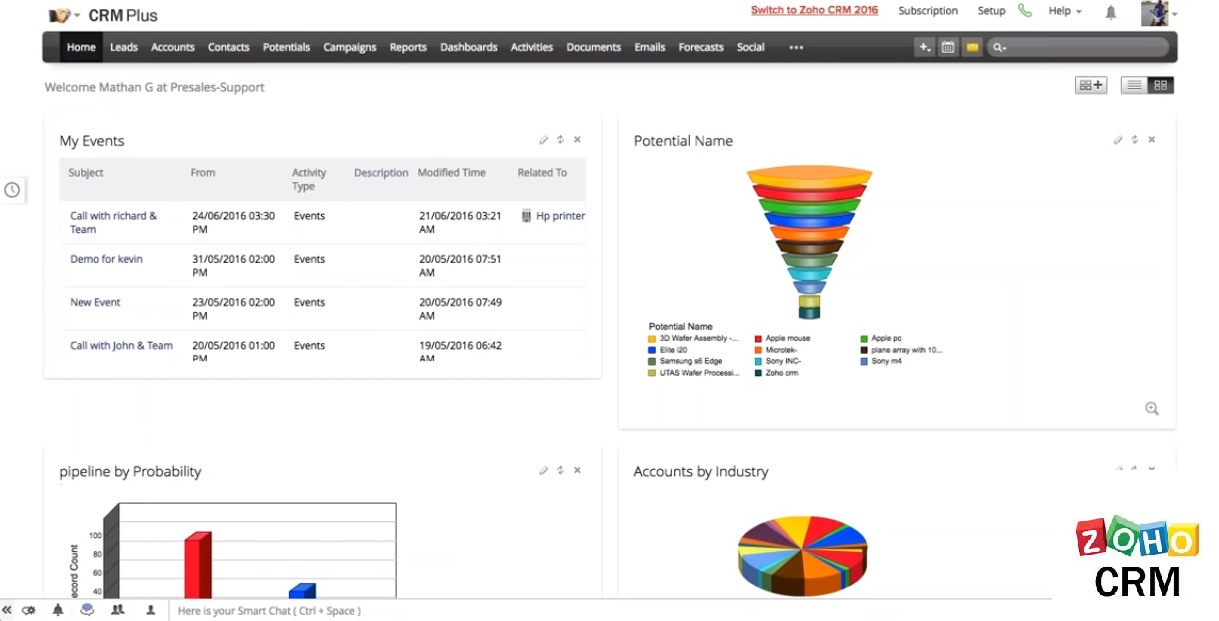Screen dimensions: 1219x621
Task: Open the Contacts tab
Action: point(229,47)
